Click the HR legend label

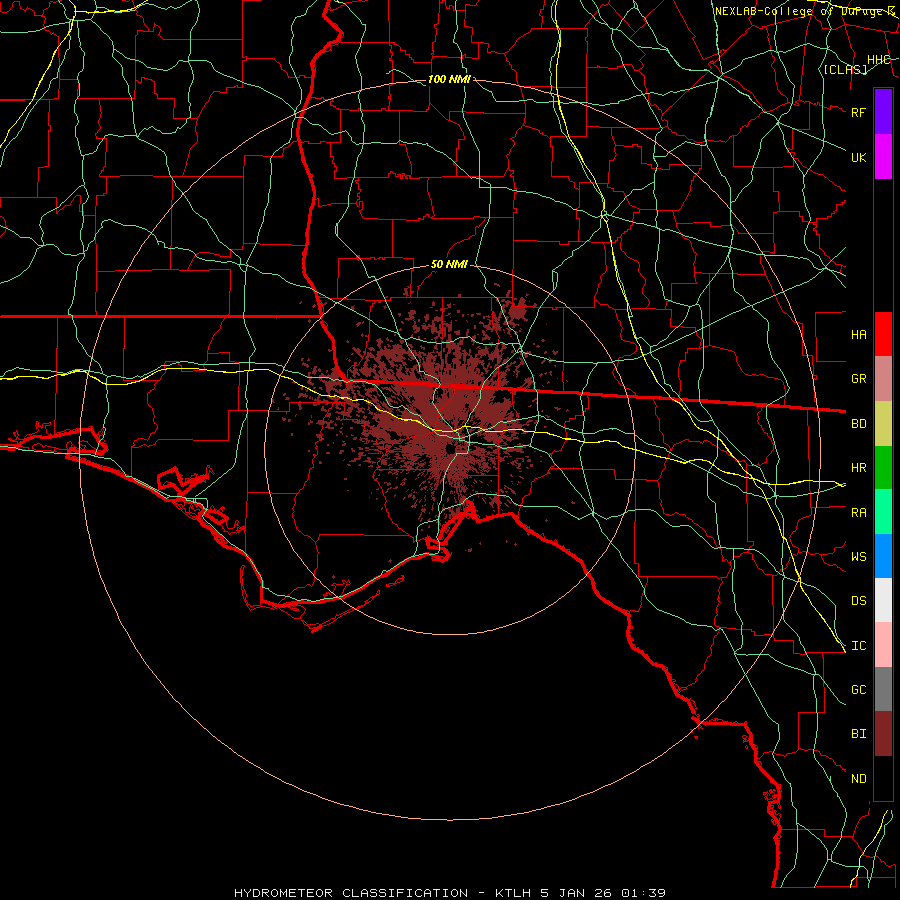[x=859, y=468]
